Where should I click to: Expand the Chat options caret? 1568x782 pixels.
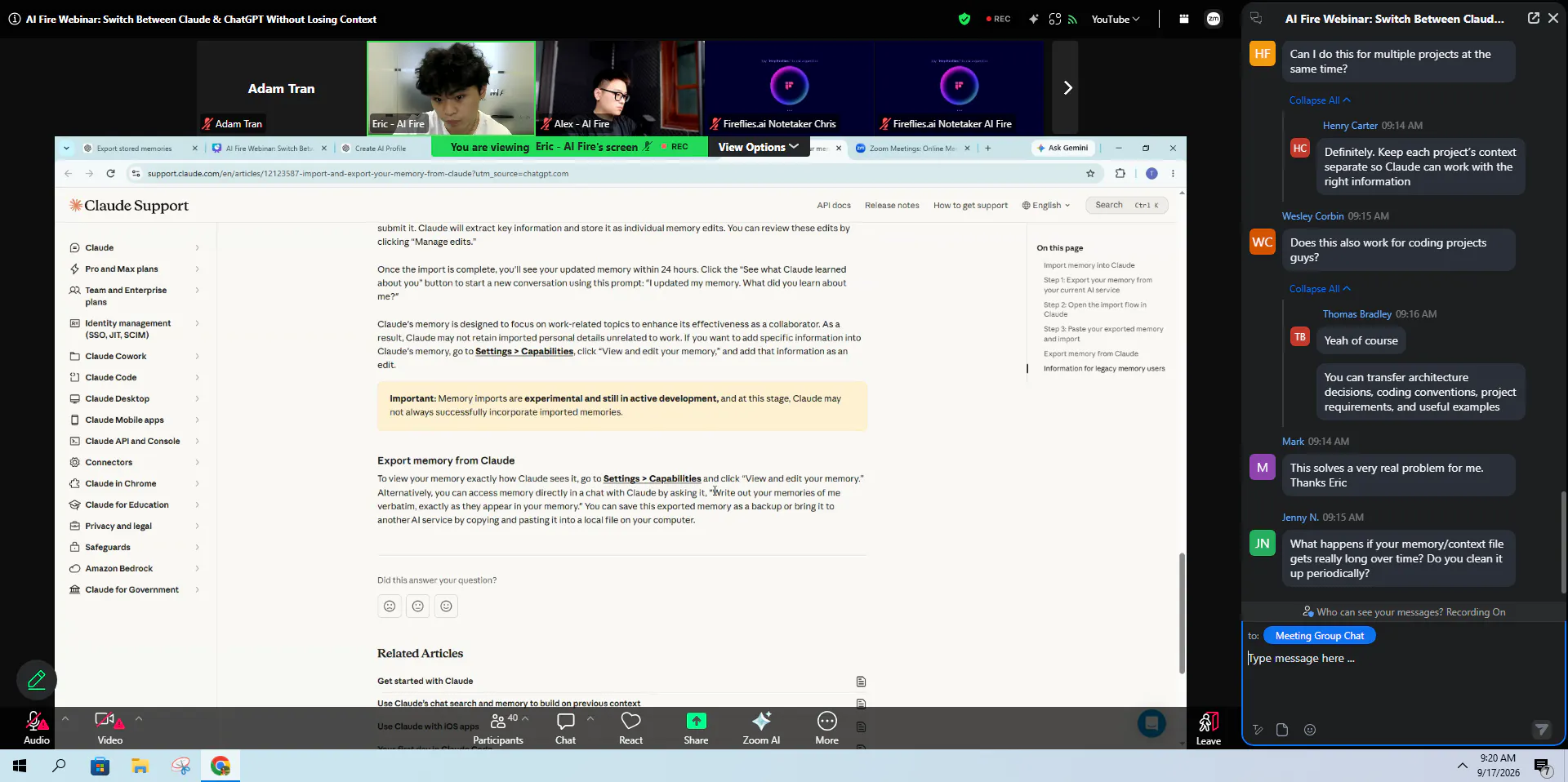[x=590, y=718]
